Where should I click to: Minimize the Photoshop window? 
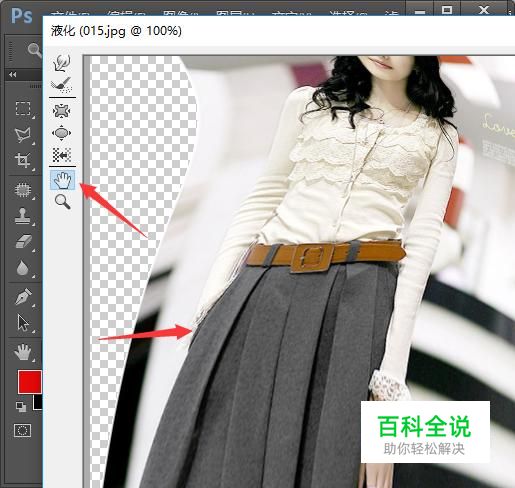pyautogui.click(x=421, y=12)
